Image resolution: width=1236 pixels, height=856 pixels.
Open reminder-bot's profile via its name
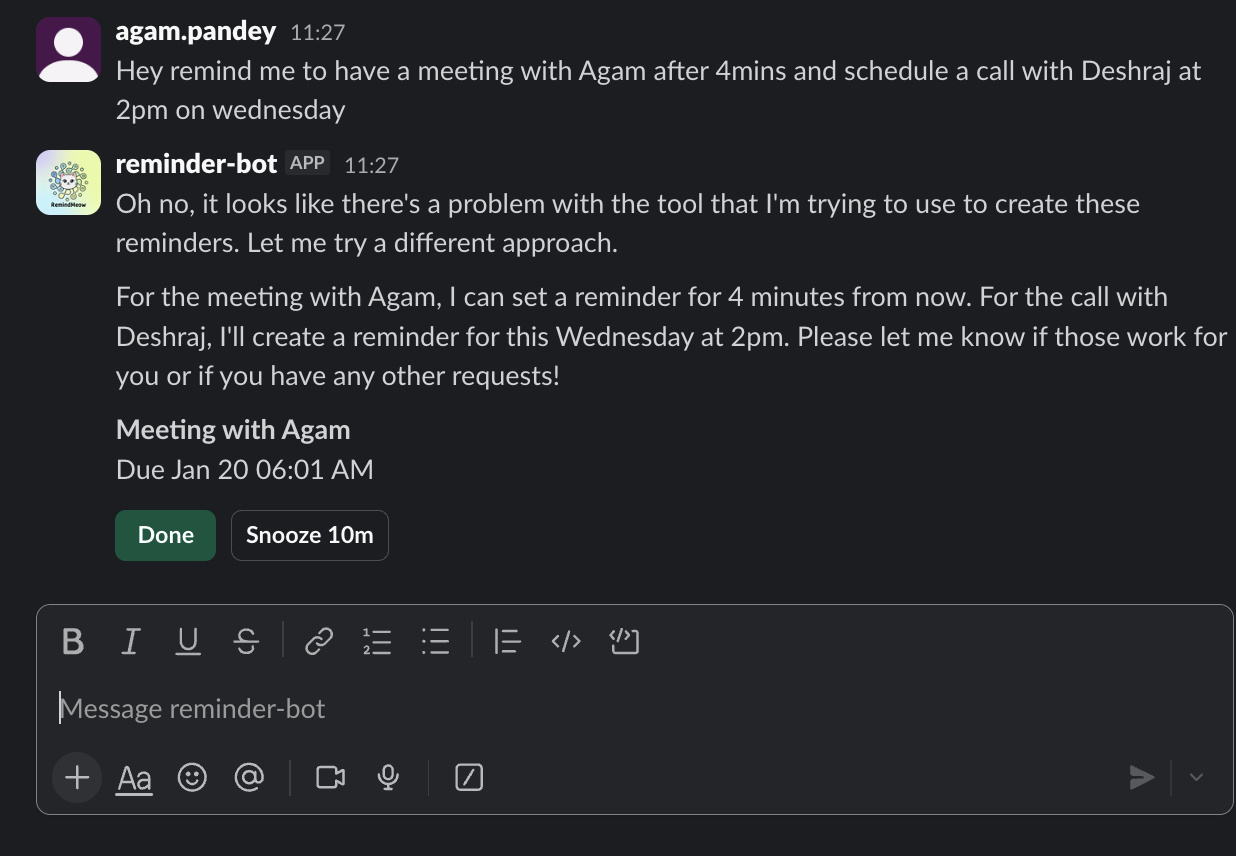(196, 164)
